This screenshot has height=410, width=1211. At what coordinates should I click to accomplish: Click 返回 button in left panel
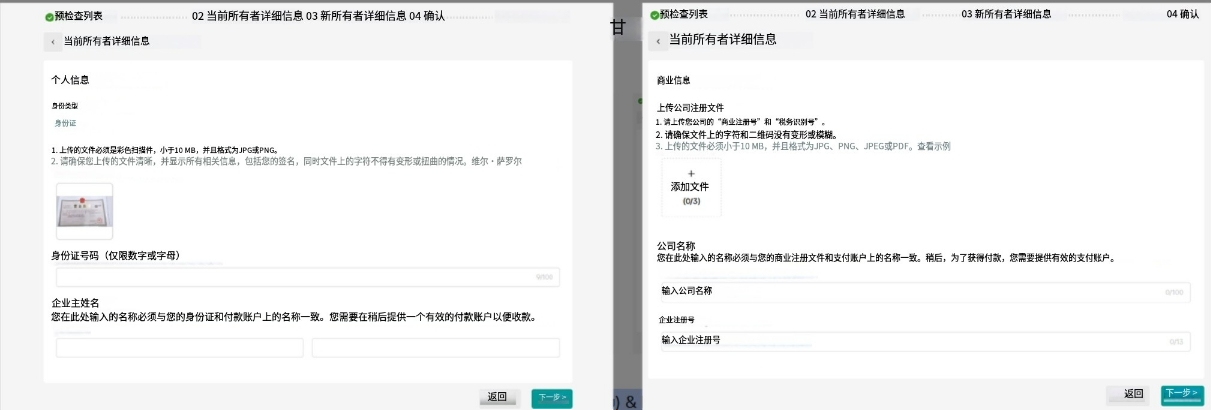(x=497, y=397)
